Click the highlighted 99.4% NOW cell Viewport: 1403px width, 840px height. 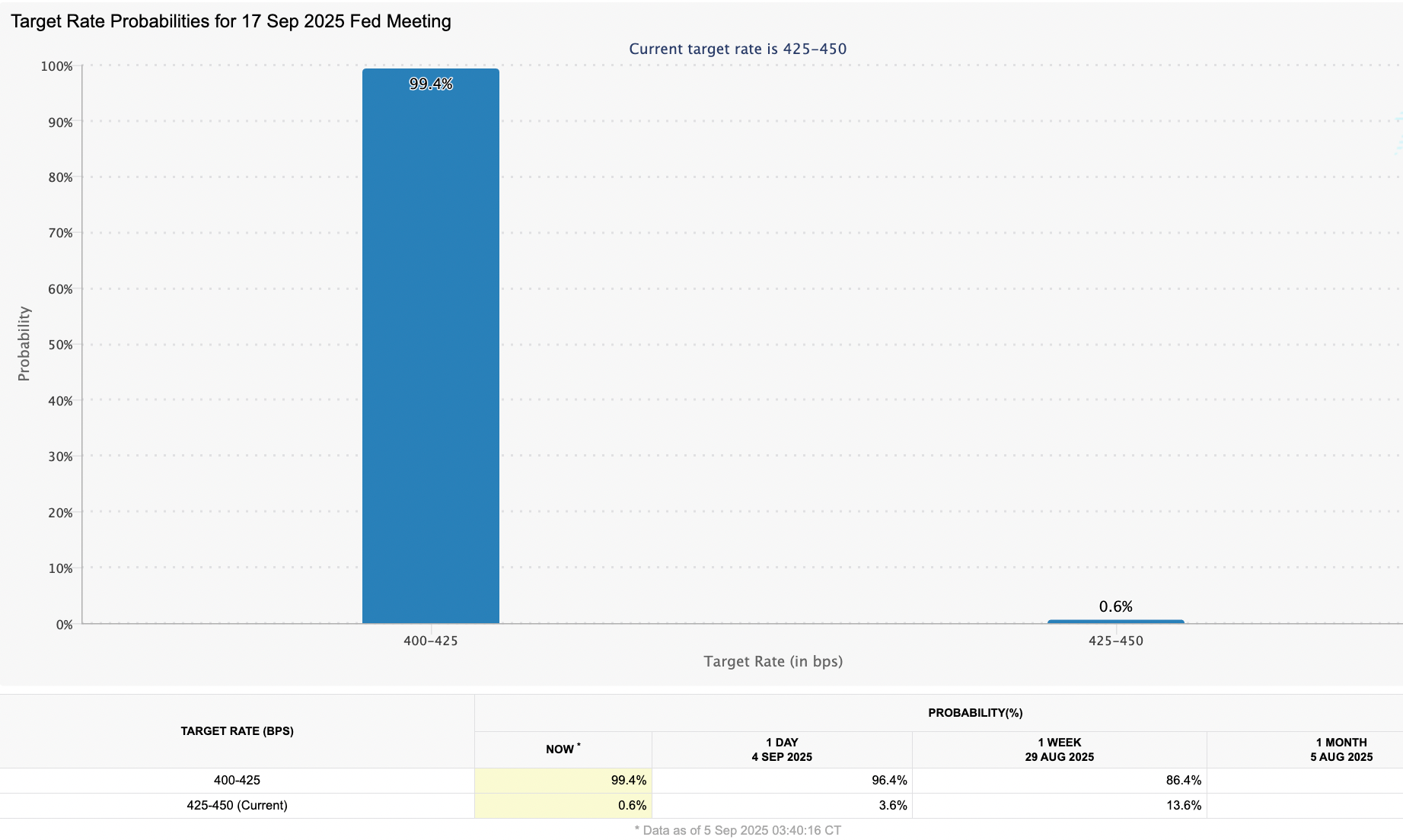(628, 780)
